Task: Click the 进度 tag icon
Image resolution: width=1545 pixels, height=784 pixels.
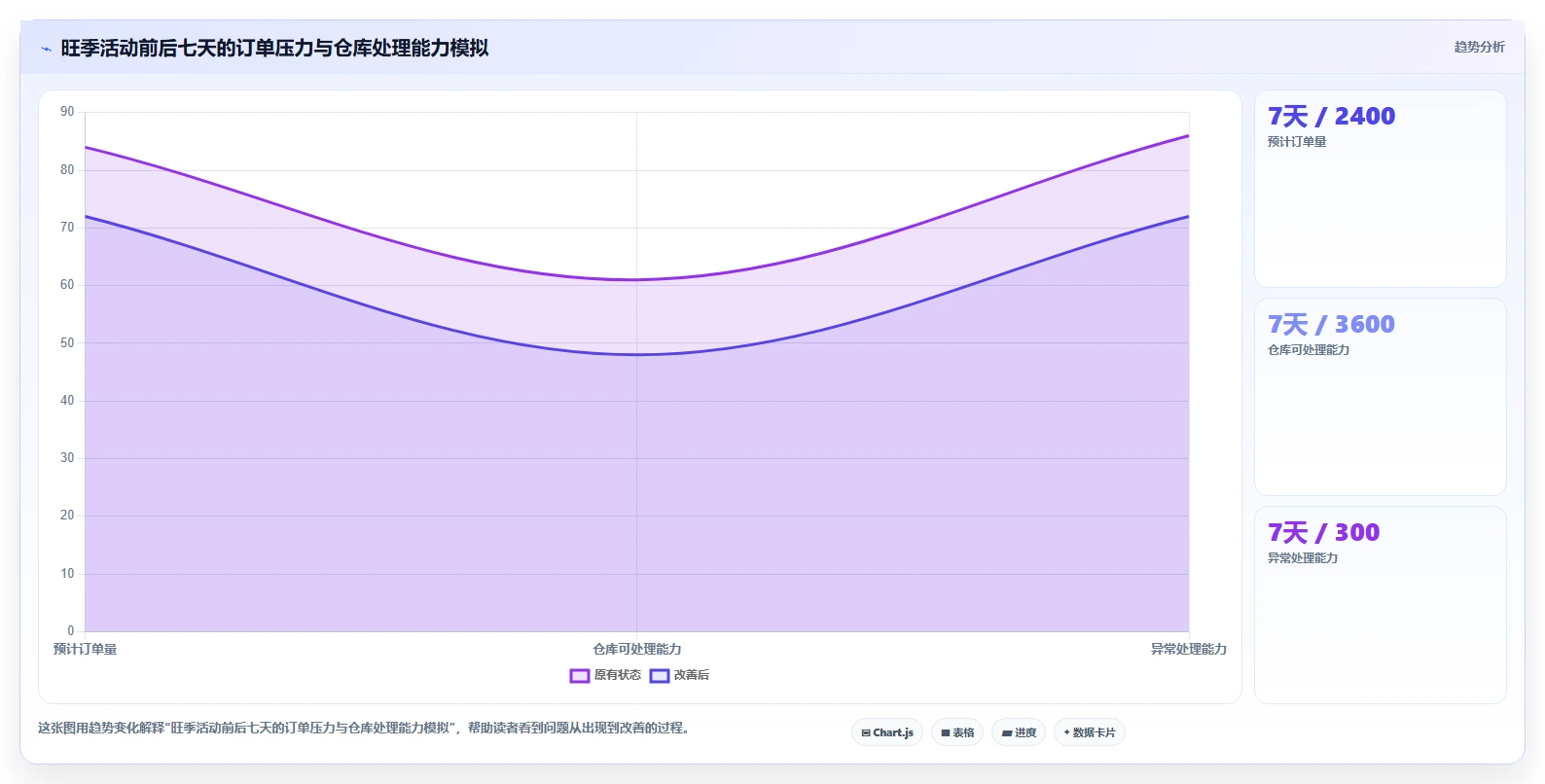Action: pos(1007,733)
